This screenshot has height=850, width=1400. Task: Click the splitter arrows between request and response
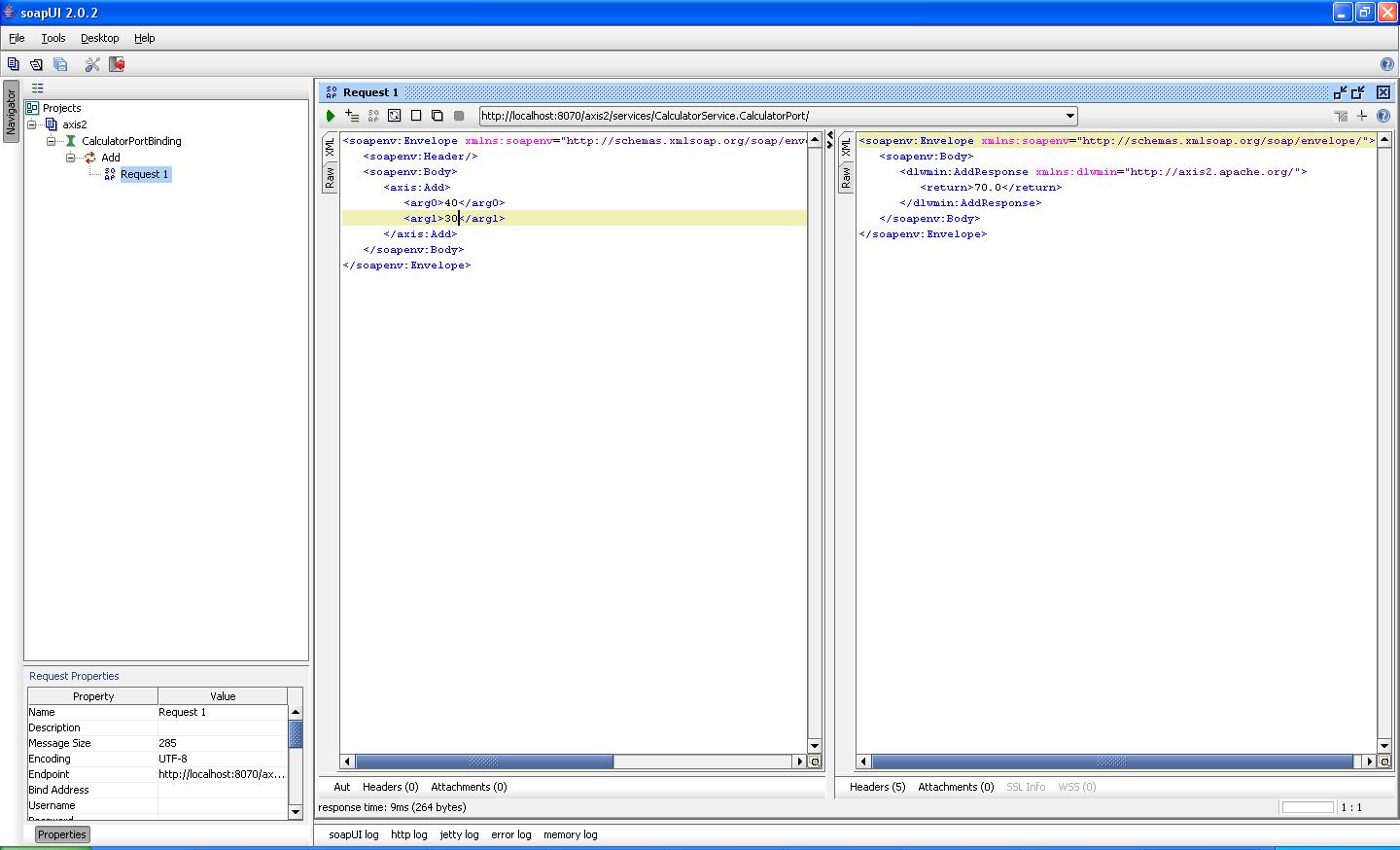point(830,140)
